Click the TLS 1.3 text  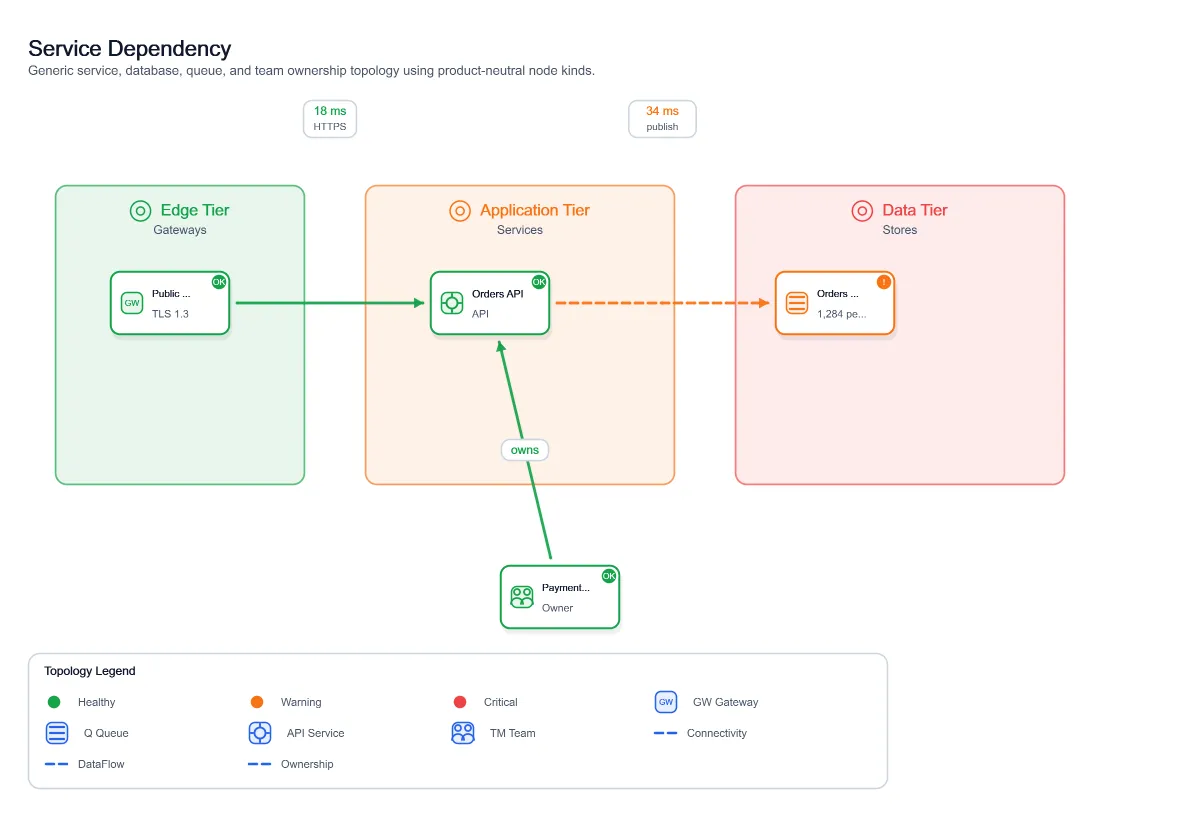[170, 314]
